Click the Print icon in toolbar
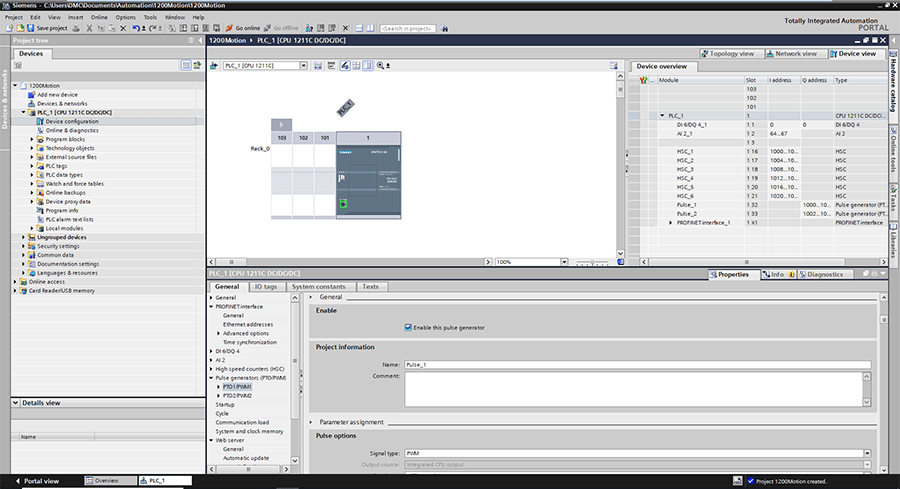 click(x=76, y=28)
